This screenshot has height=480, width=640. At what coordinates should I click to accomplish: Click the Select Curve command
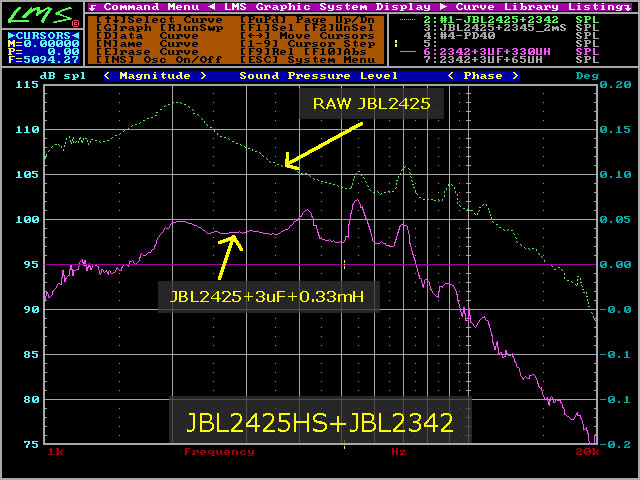(x=160, y=20)
